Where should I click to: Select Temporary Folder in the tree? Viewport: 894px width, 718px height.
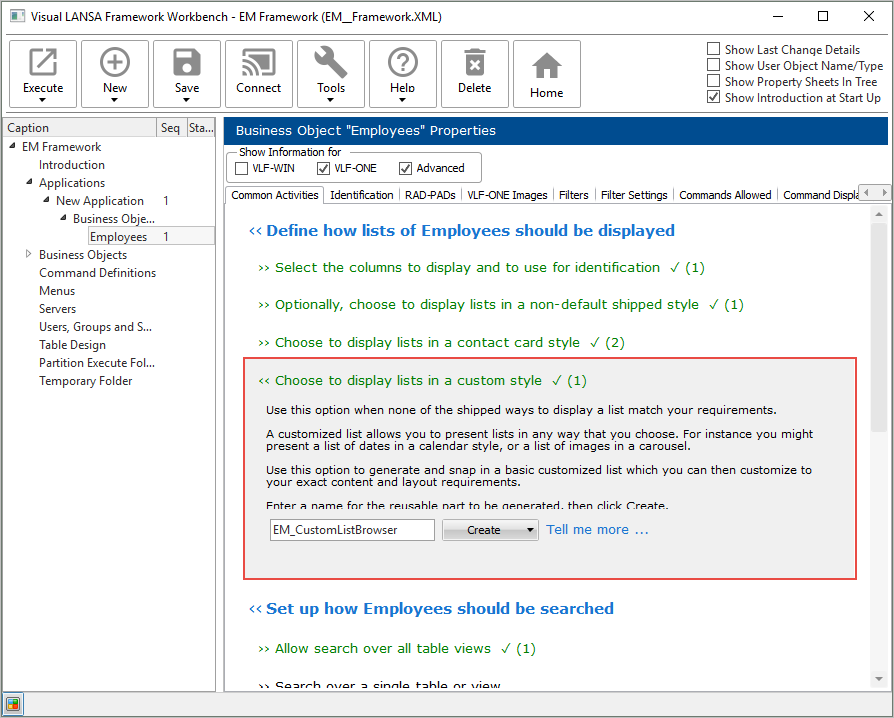coord(86,381)
